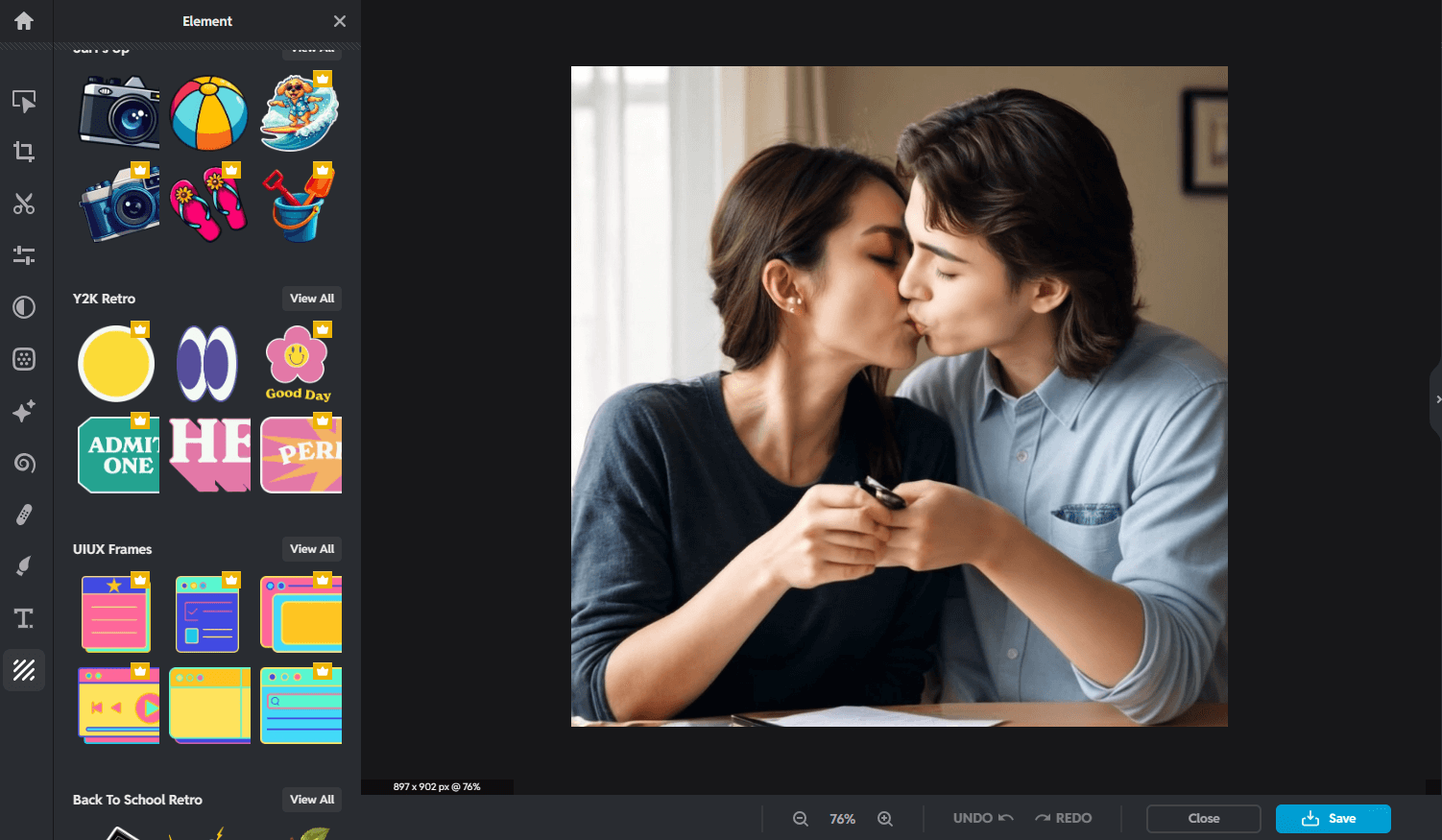Add the pink star note frame
This screenshot has height=840, width=1442.
tap(116, 613)
